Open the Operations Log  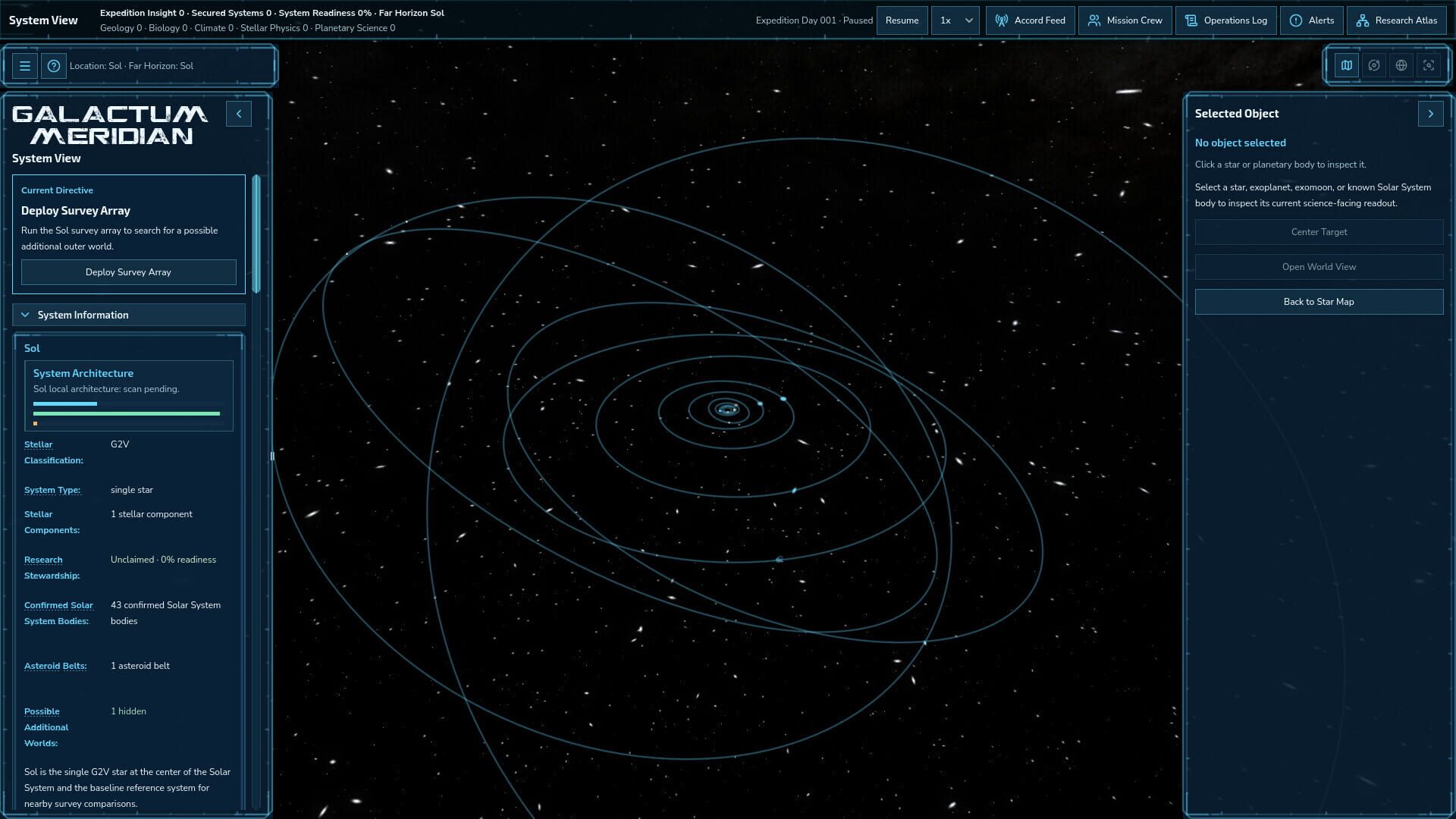click(x=1226, y=20)
